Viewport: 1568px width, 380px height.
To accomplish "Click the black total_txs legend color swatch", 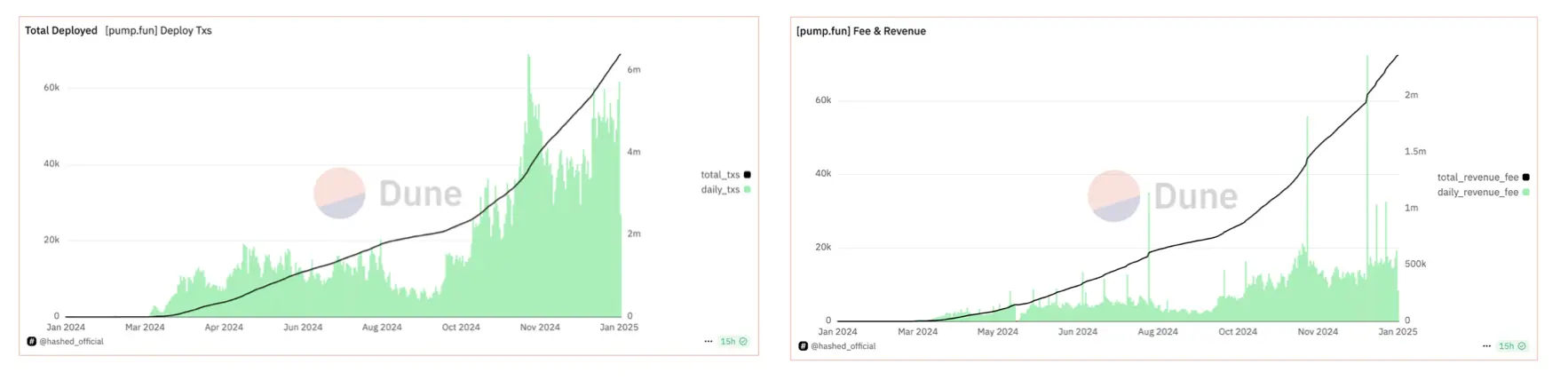I will pos(748,175).
